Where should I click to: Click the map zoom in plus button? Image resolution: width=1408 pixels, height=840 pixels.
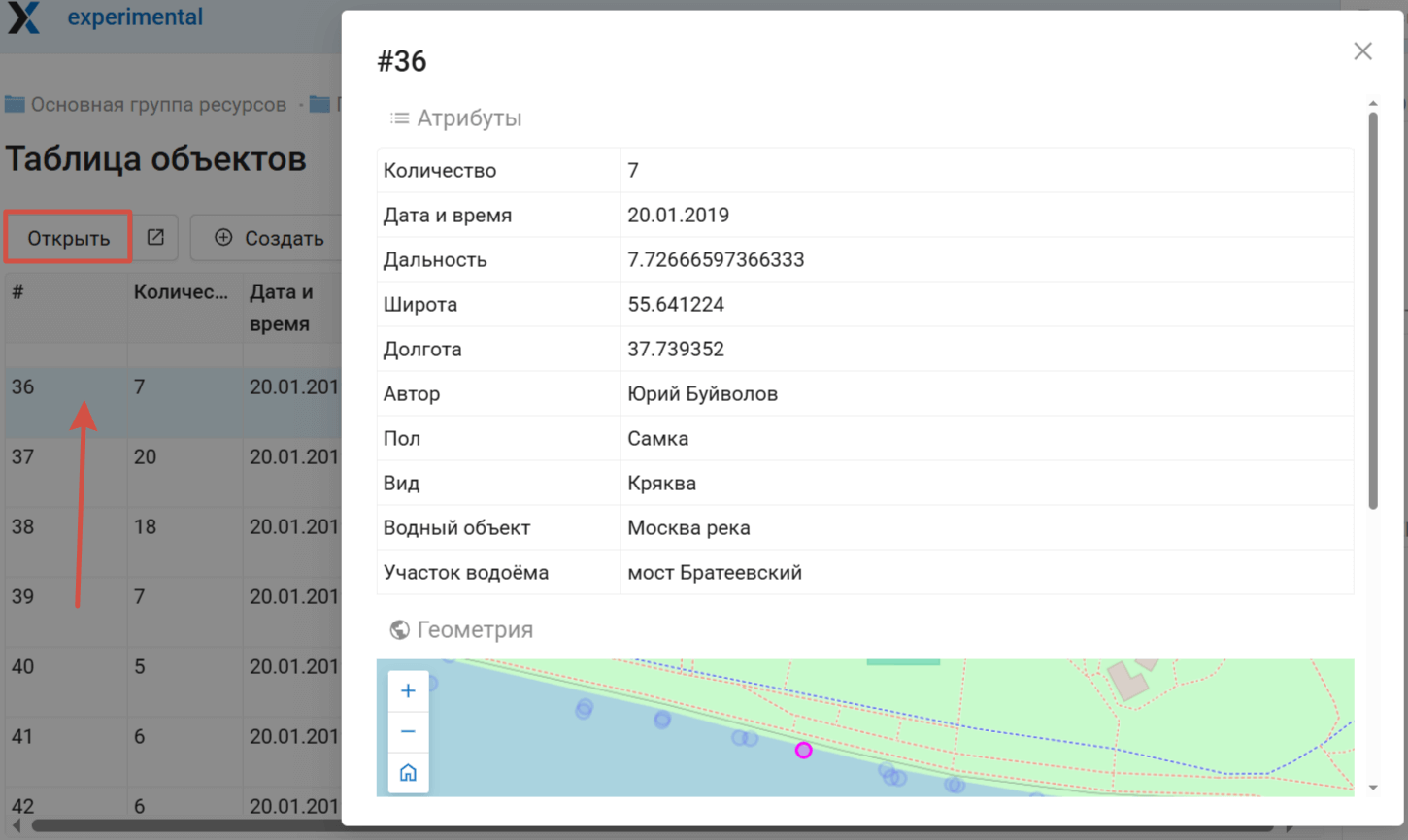point(408,690)
